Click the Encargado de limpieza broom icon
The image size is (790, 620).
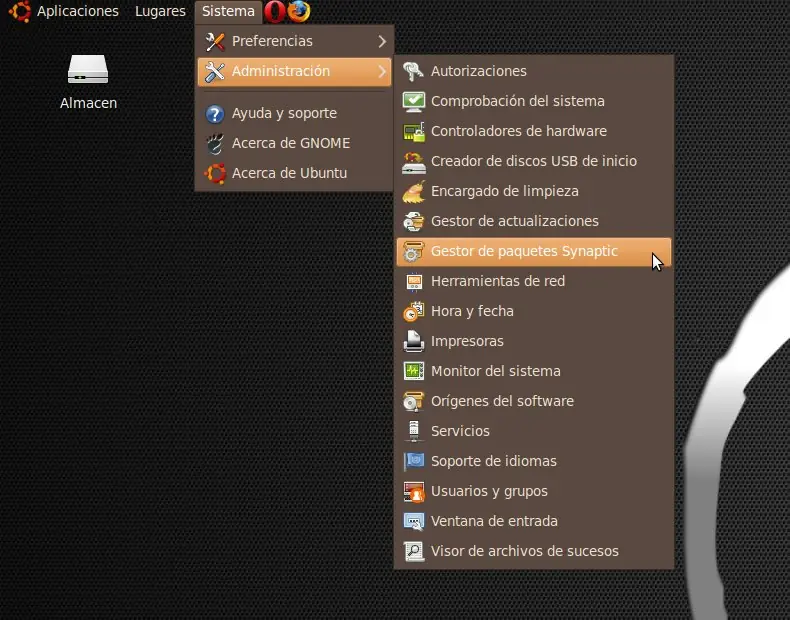(x=414, y=192)
